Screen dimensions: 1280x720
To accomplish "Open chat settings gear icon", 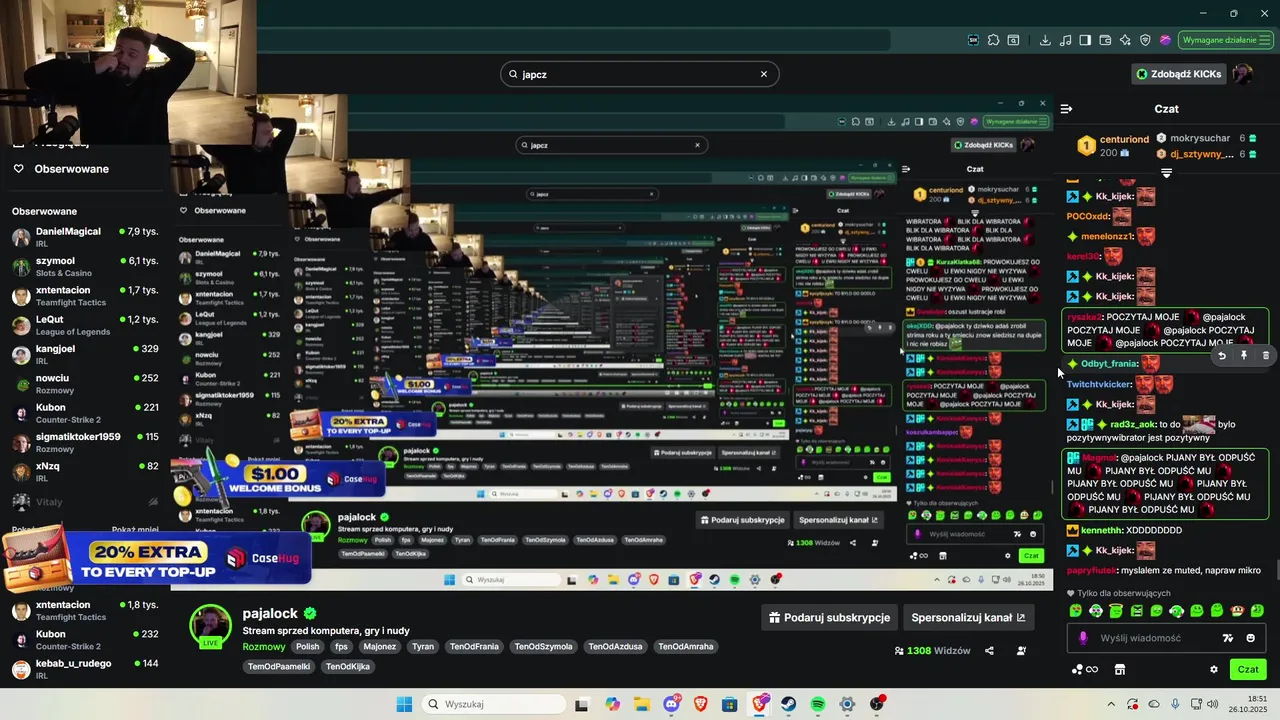I will coord(1214,670).
